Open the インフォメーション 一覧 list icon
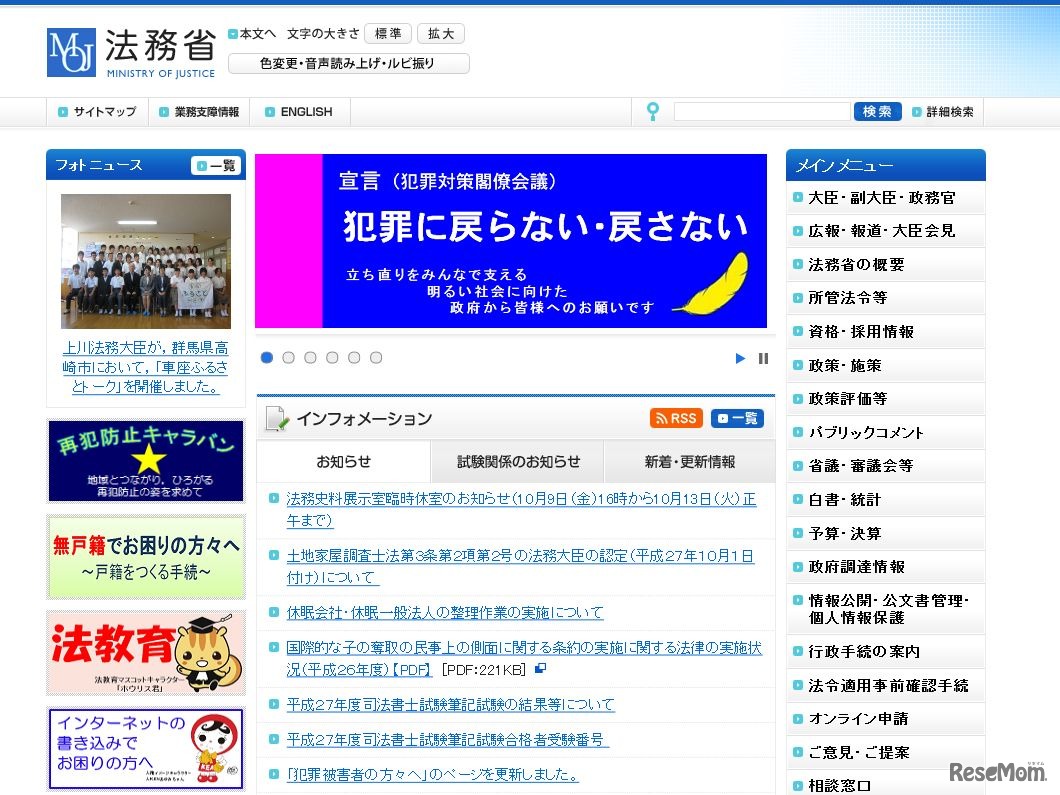 [736, 419]
